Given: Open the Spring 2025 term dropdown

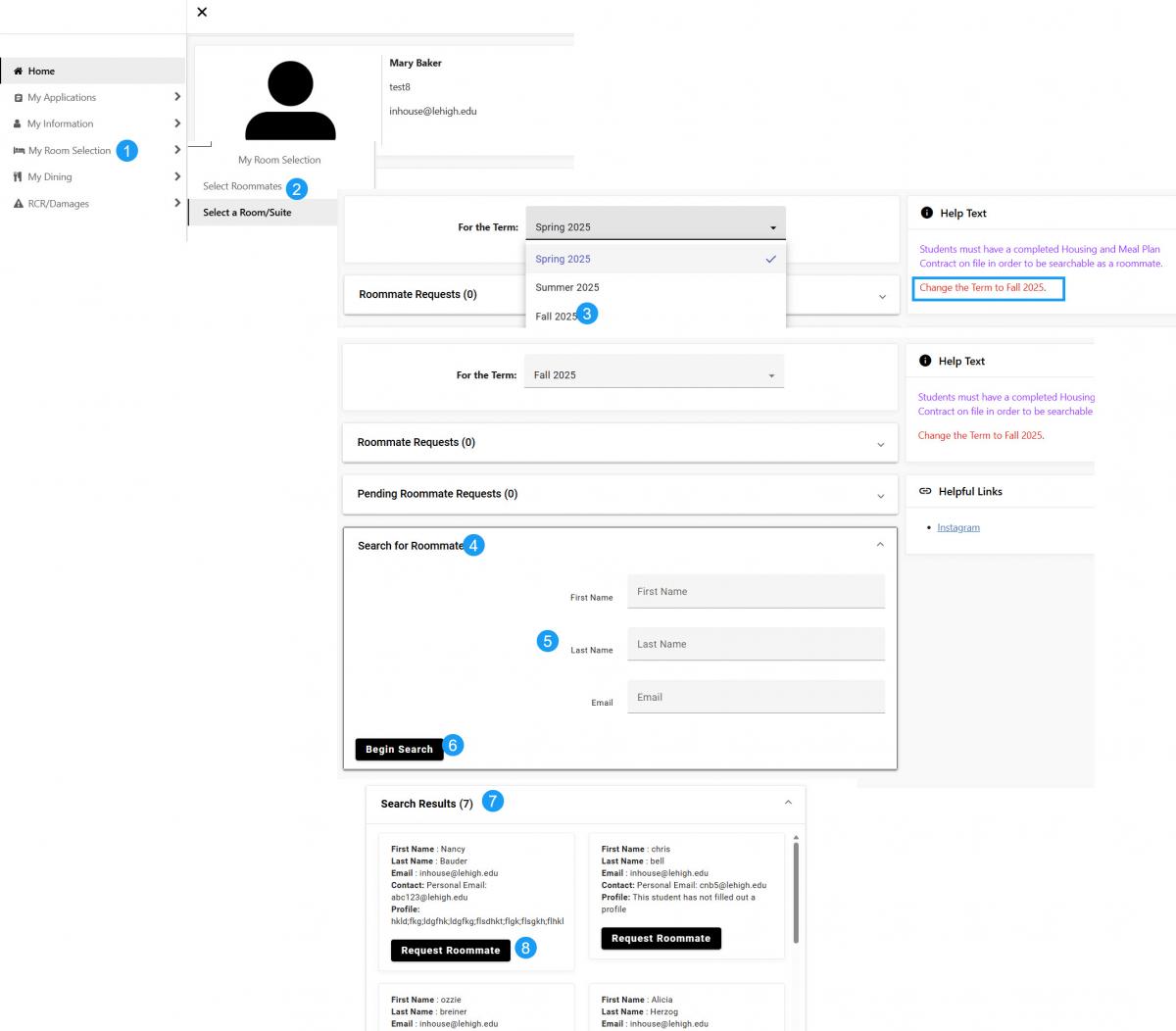Looking at the screenshot, I should (655, 227).
